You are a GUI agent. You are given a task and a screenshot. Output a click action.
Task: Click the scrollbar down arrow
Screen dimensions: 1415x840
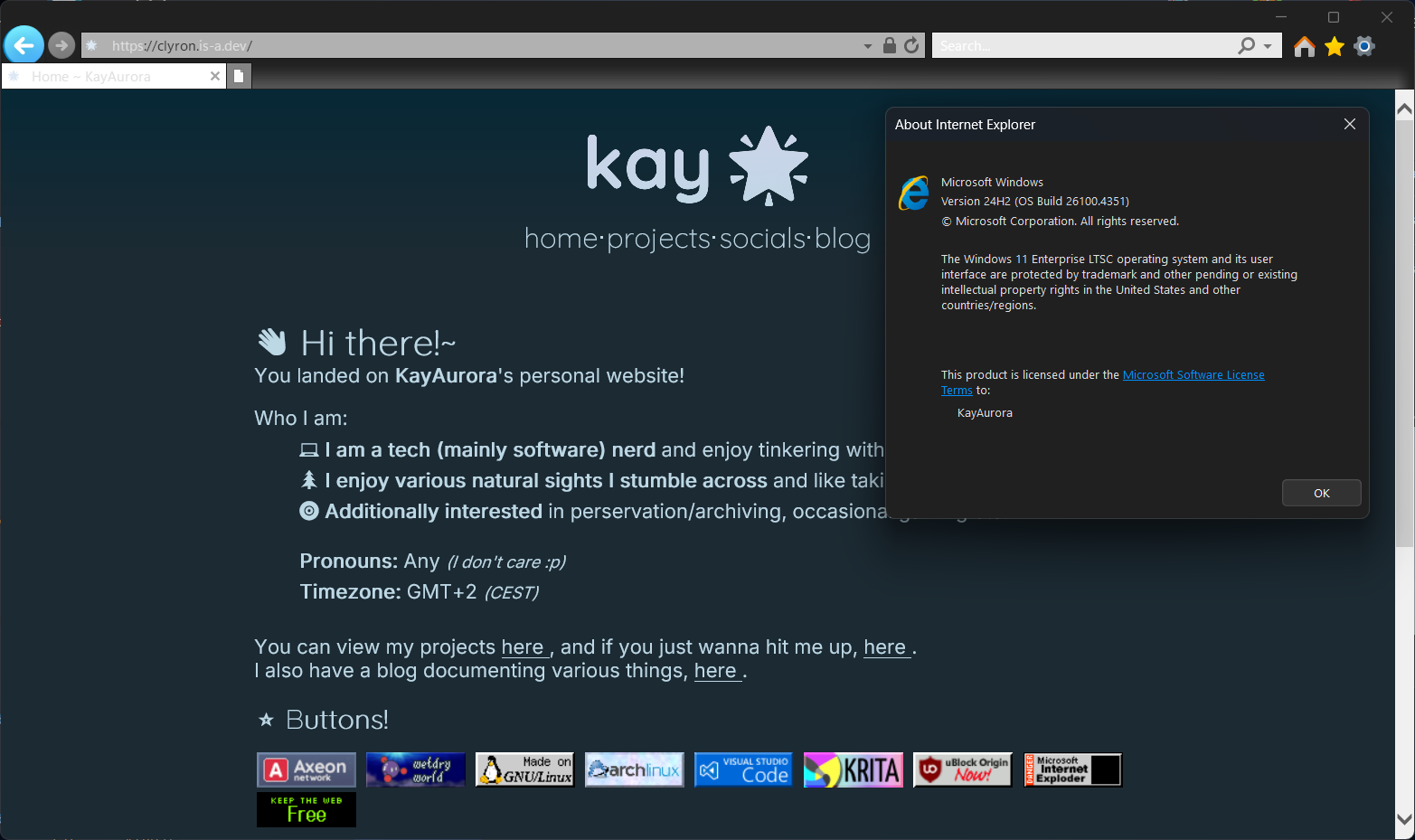[1404, 820]
